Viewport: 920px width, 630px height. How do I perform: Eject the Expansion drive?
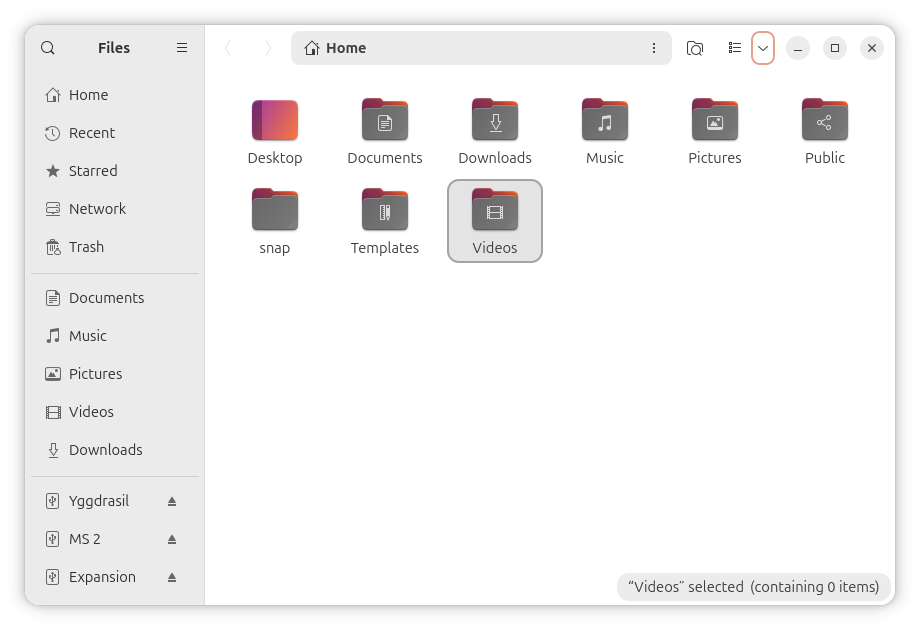click(172, 577)
